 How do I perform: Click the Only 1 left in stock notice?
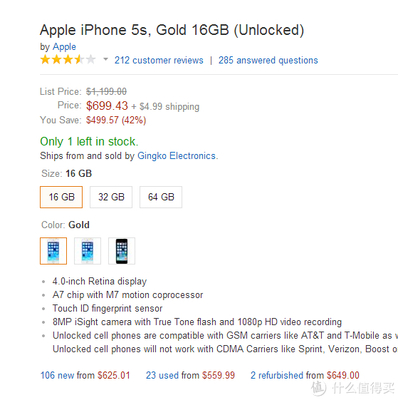click(89, 142)
